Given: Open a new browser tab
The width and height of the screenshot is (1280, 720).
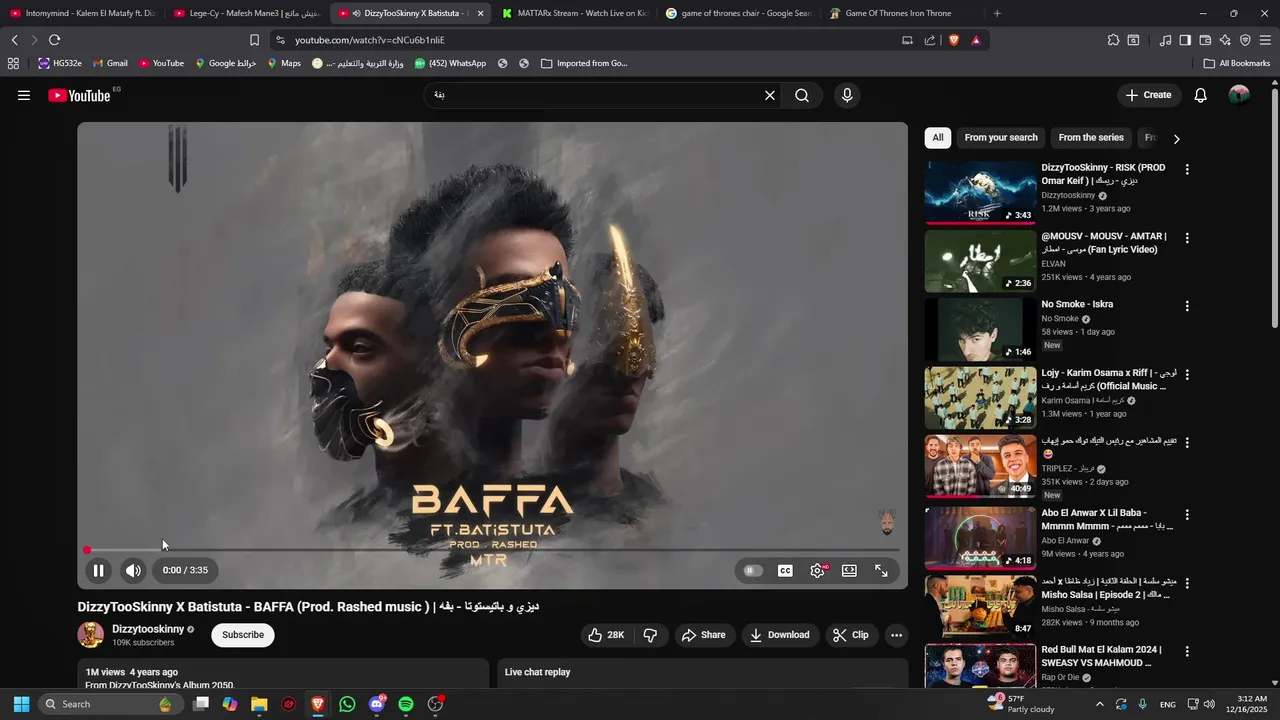Looking at the screenshot, I should point(997,13).
